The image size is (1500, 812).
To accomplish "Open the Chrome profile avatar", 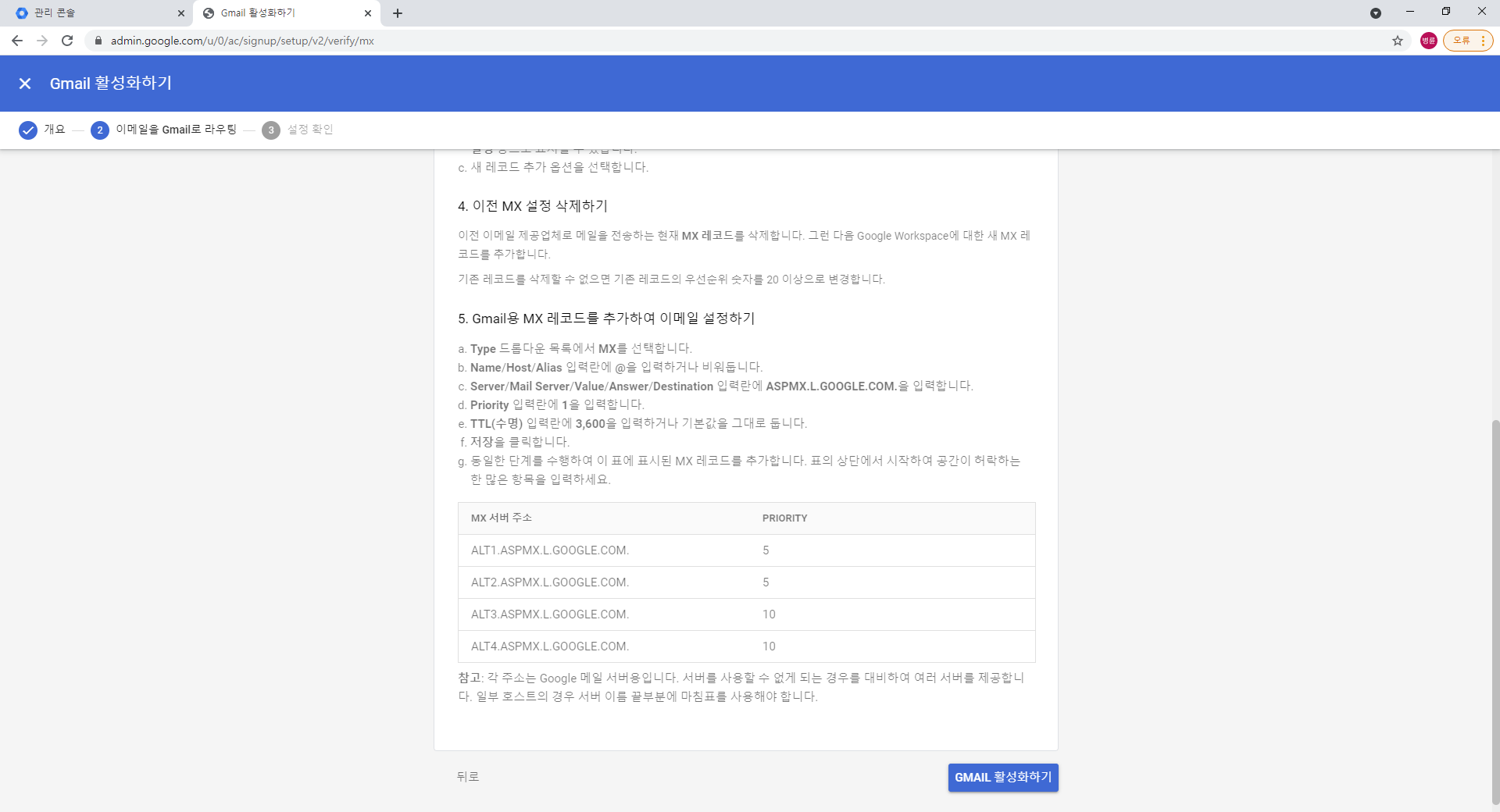I will pyautogui.click(x=1429, y=41).
